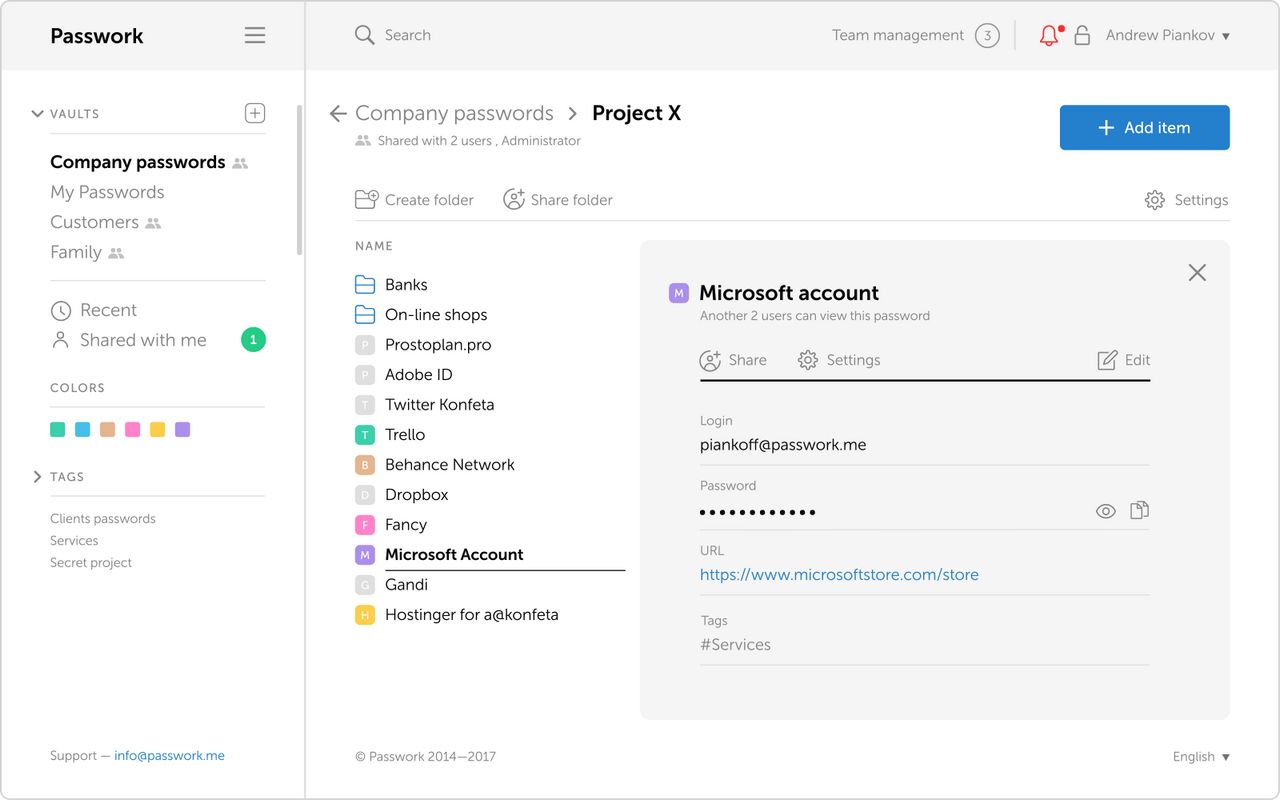Screen dimensions: 1280x800
Task: Open Shared with me section
Action: (143, 340)
